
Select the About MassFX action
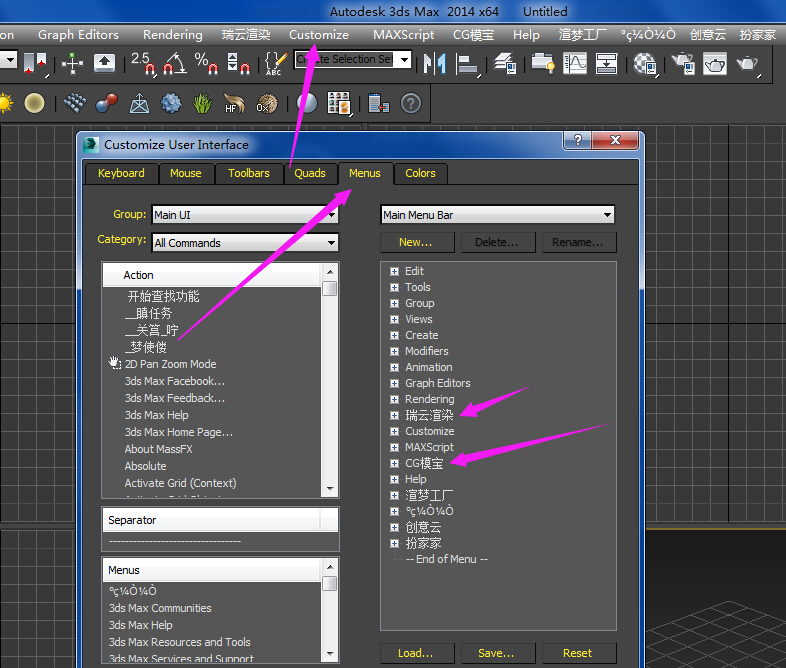[158, 450]
